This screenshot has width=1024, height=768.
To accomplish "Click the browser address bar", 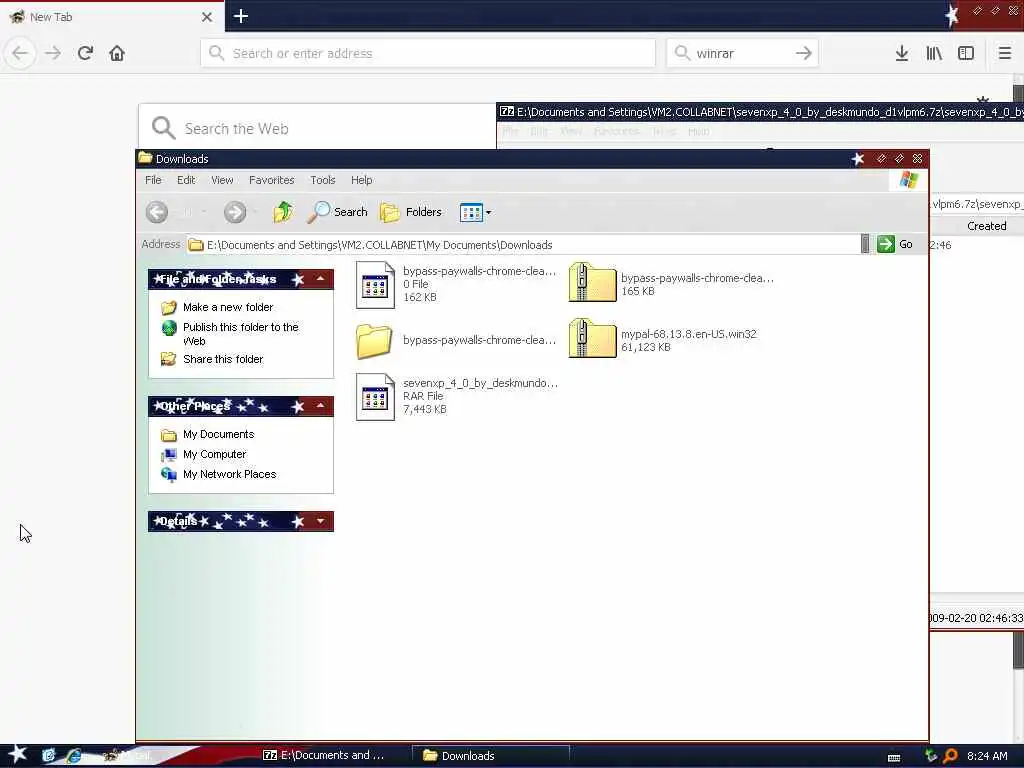I will (x=428, y=53).
